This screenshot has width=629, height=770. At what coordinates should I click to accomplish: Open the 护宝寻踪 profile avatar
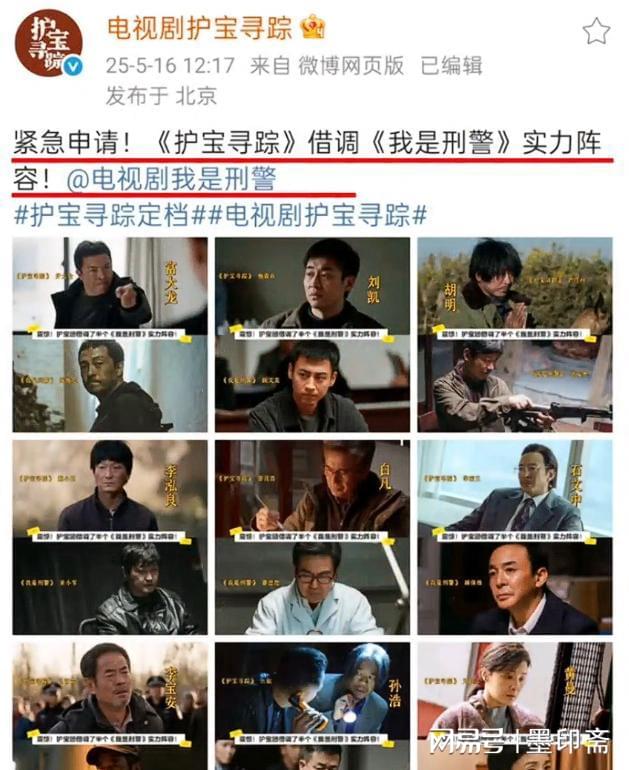[x=49, y=43]
